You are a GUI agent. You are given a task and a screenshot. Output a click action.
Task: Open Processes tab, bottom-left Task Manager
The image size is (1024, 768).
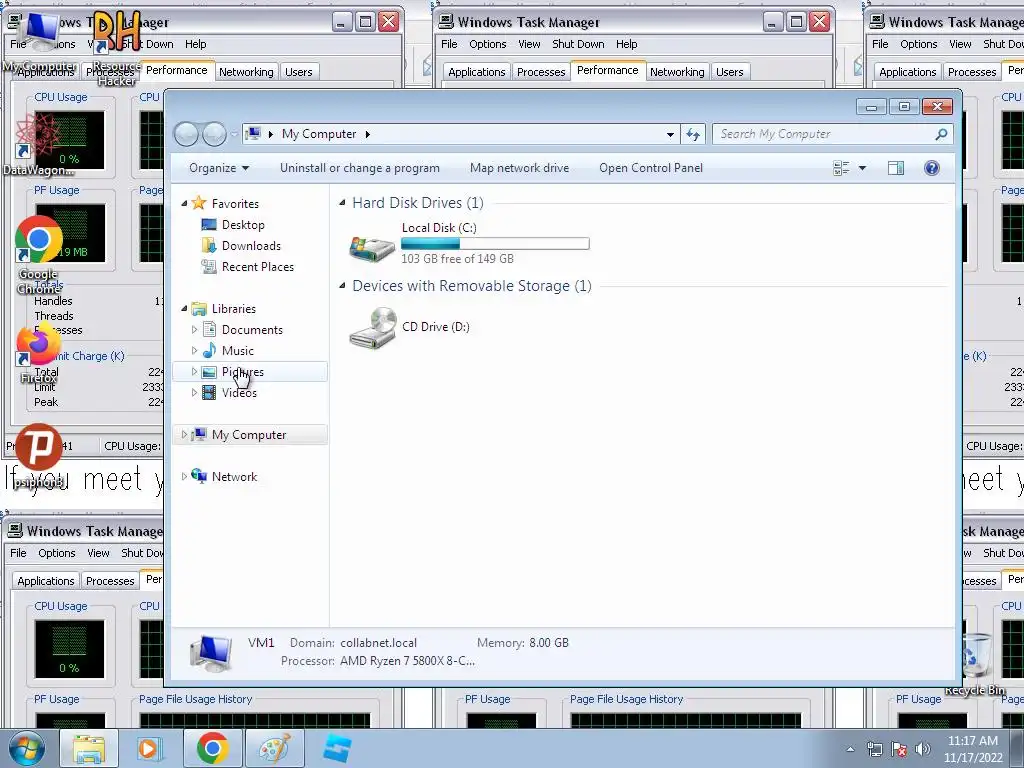[x=110, y=581]
